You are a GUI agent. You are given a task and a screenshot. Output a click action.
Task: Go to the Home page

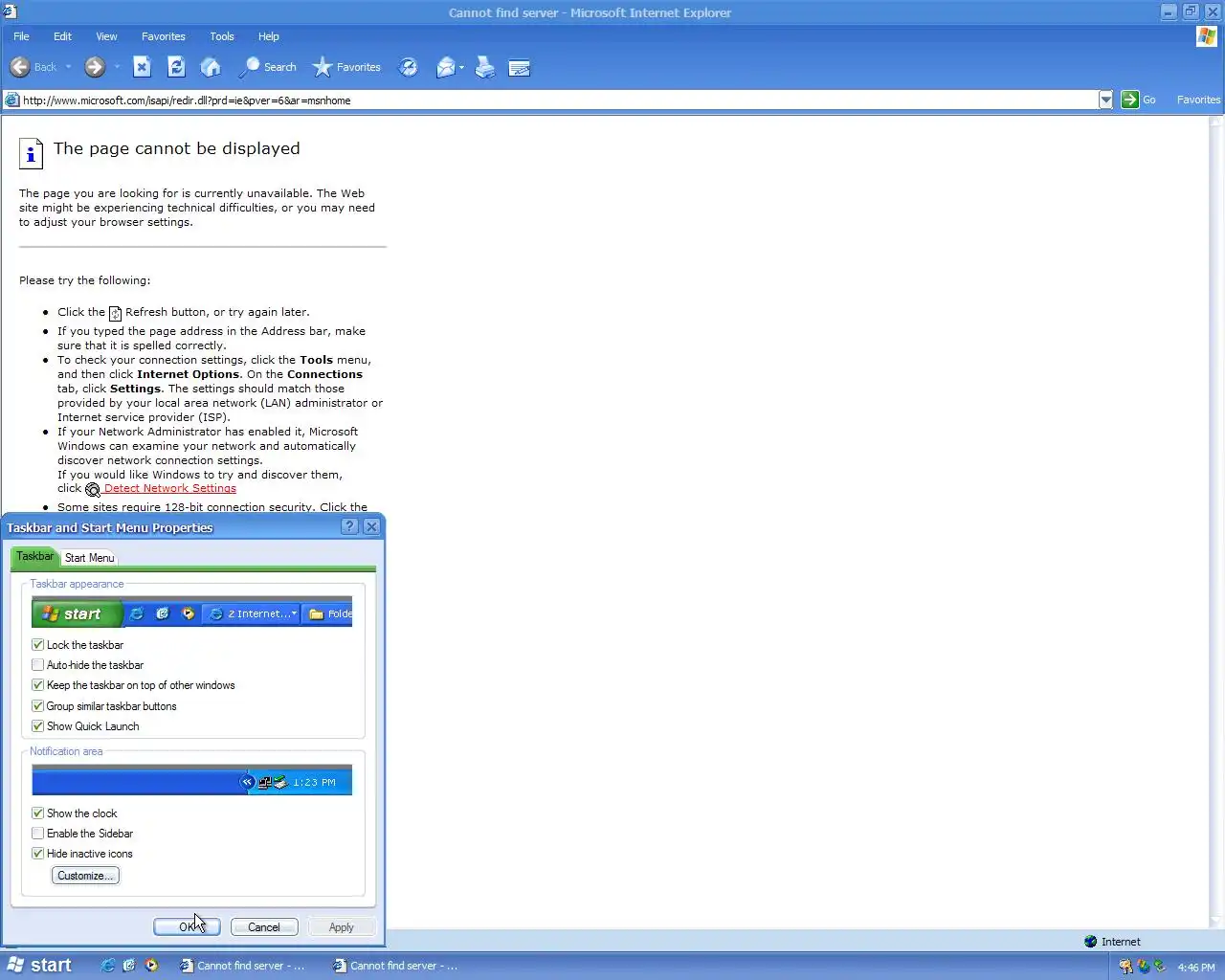click(211, 67)
